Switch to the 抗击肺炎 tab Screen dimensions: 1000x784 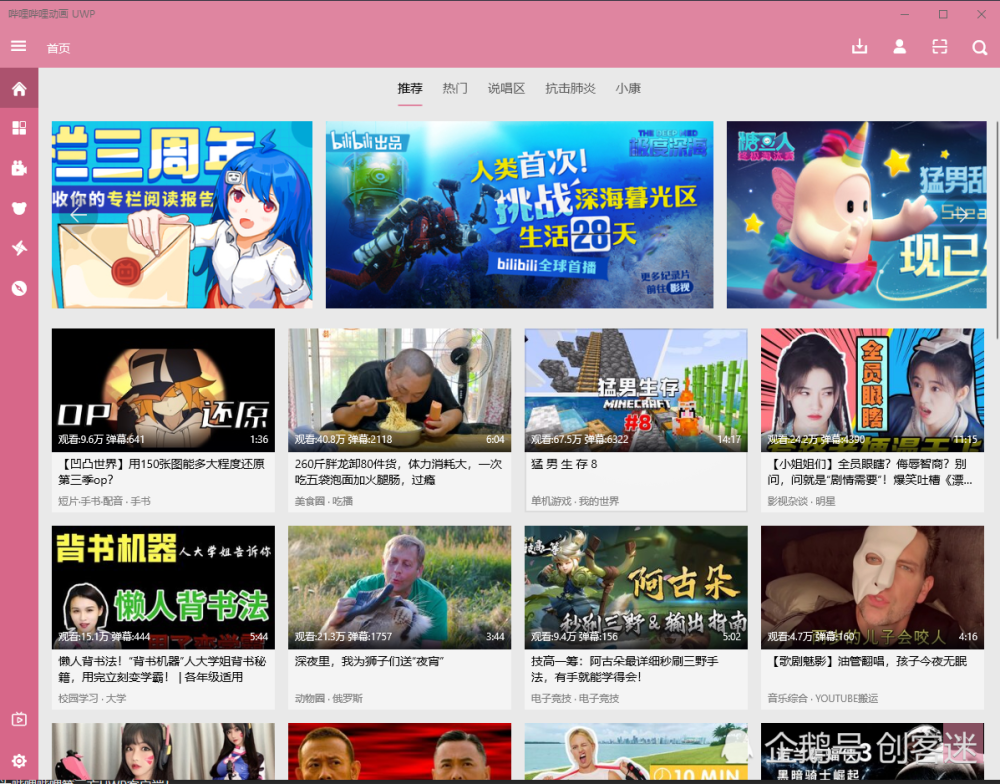click(570, 89)
